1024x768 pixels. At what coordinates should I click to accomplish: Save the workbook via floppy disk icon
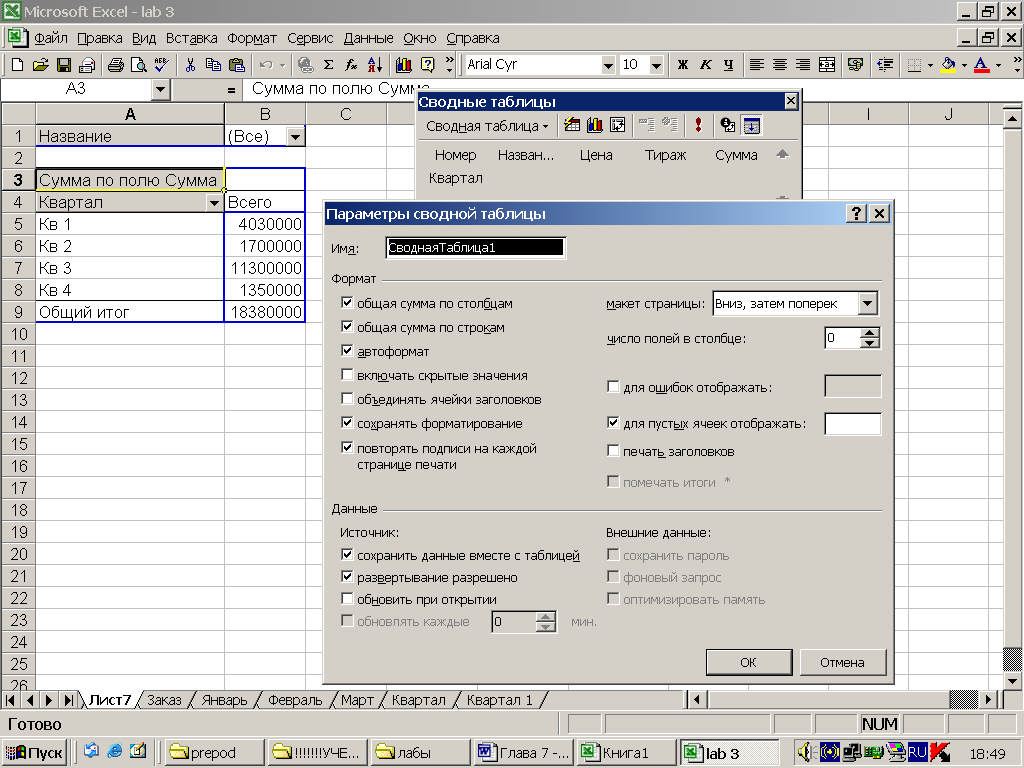[x=63, y=65]
